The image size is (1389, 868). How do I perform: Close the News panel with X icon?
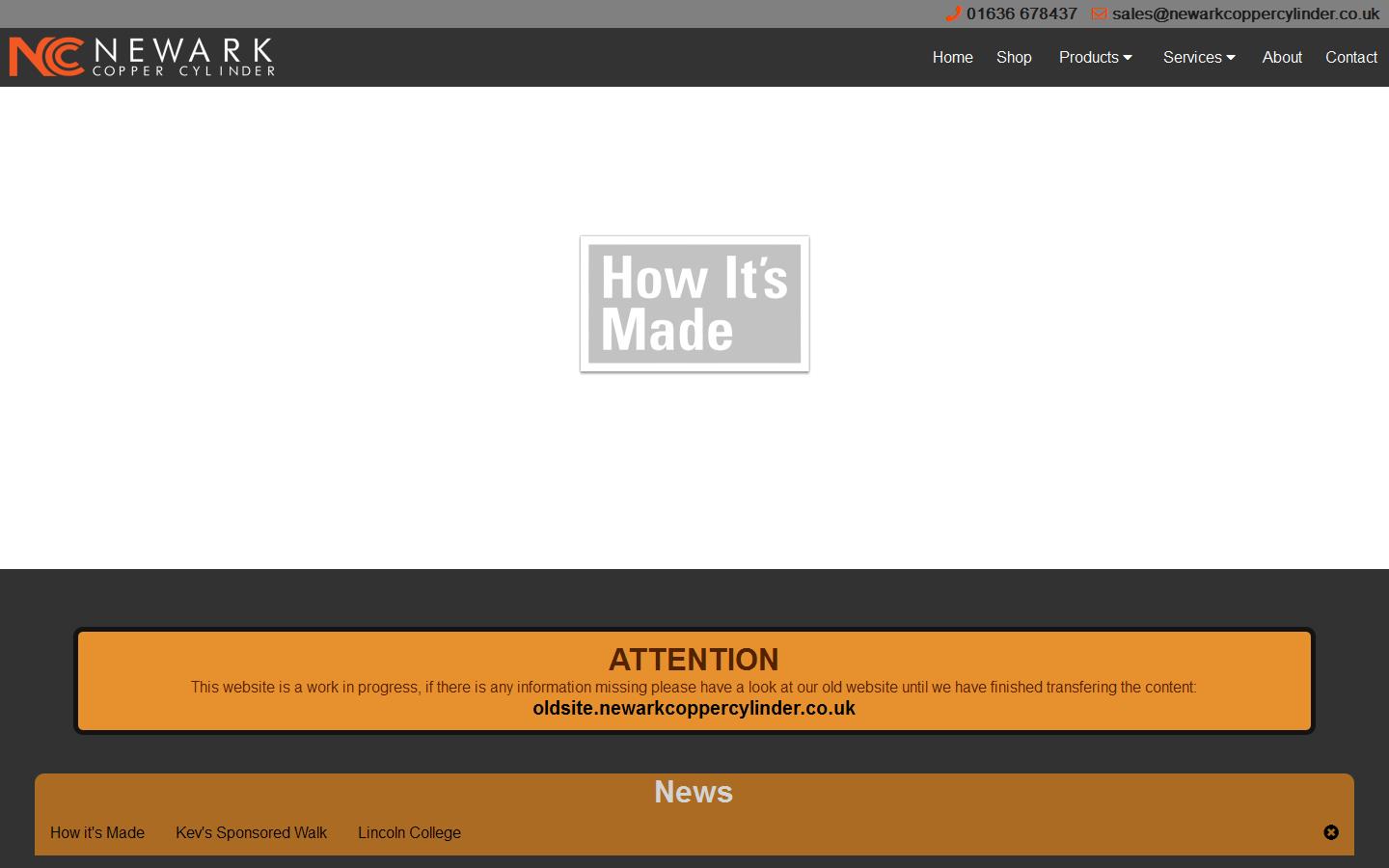tap(1331, 832)
